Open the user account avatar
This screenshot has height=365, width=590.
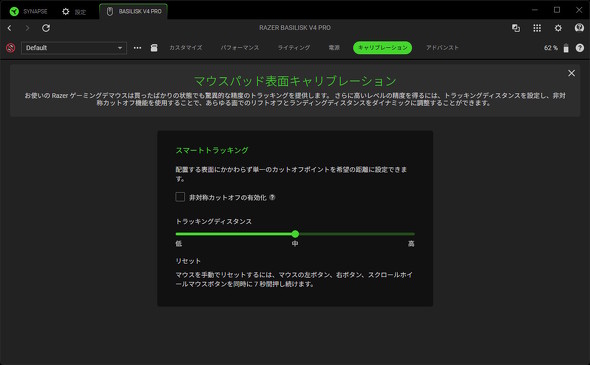[579, 28]
